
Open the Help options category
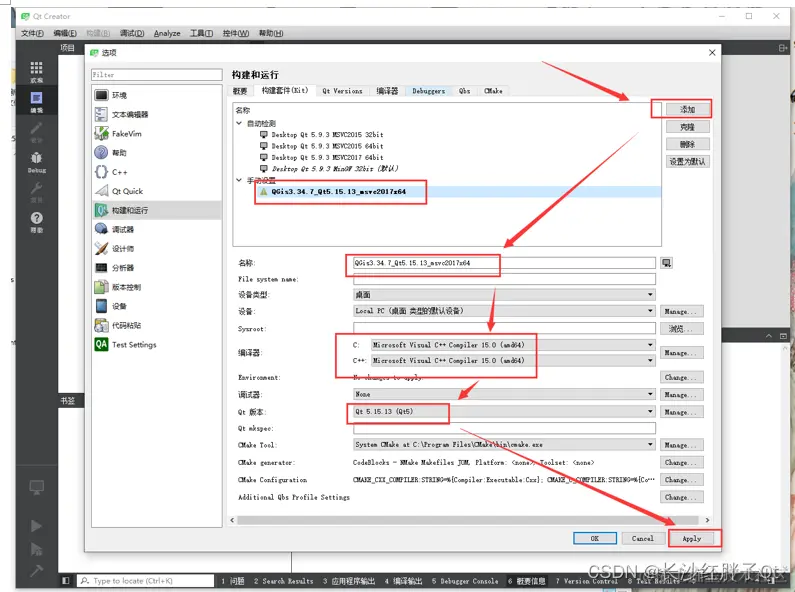157,153
